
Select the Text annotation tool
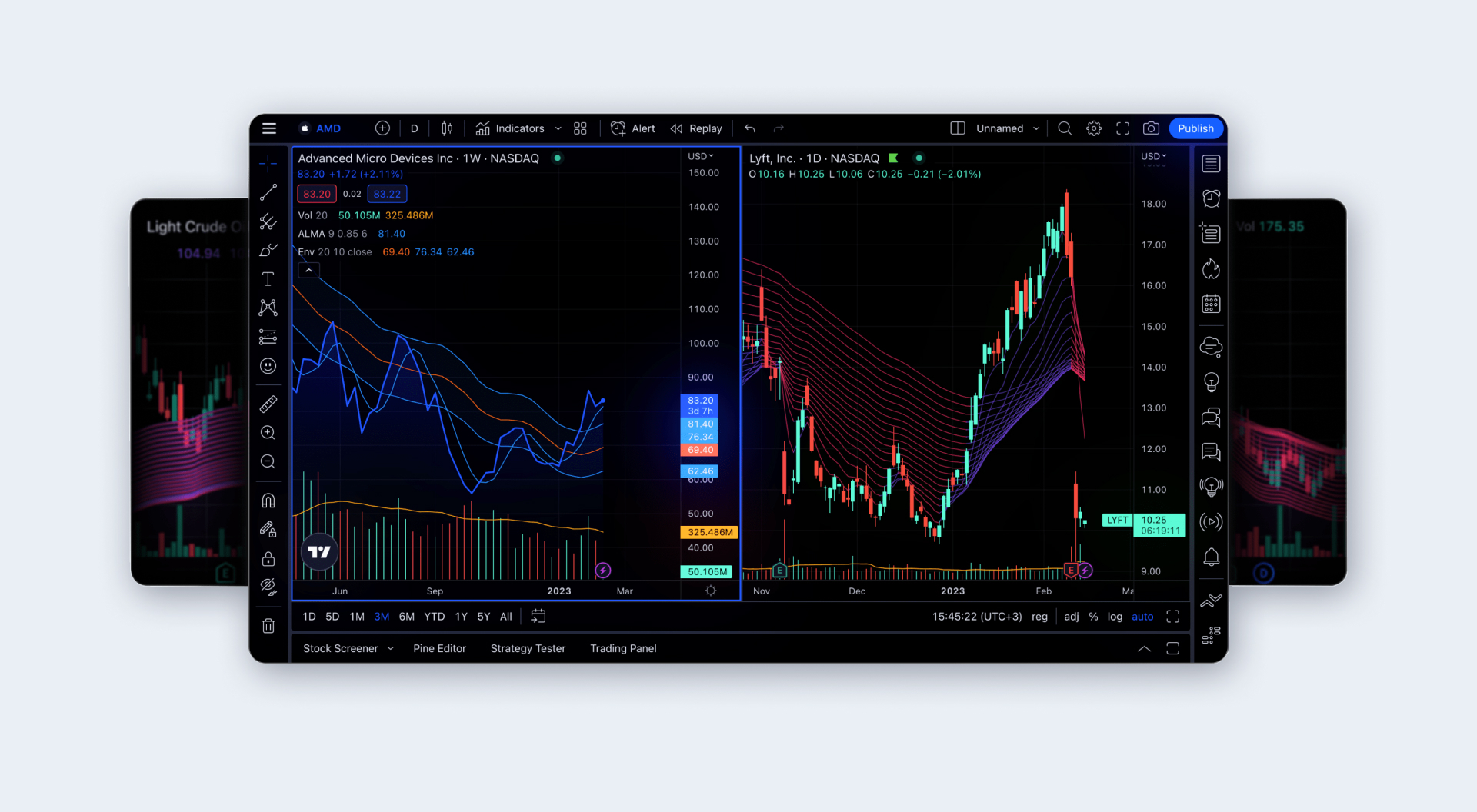[x=268, y=279]
